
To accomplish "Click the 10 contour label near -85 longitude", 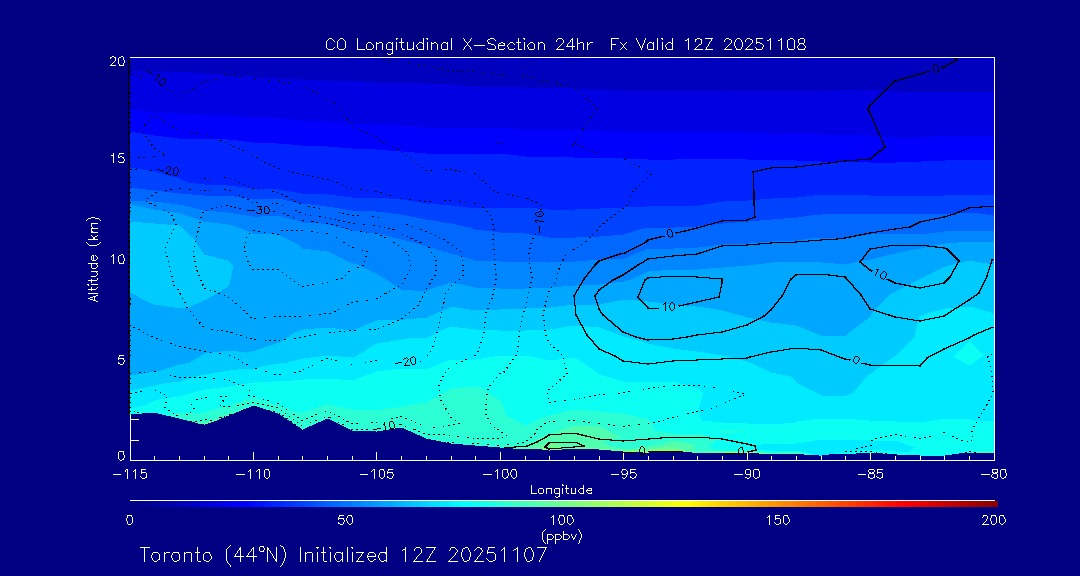I will coord(879,274).
